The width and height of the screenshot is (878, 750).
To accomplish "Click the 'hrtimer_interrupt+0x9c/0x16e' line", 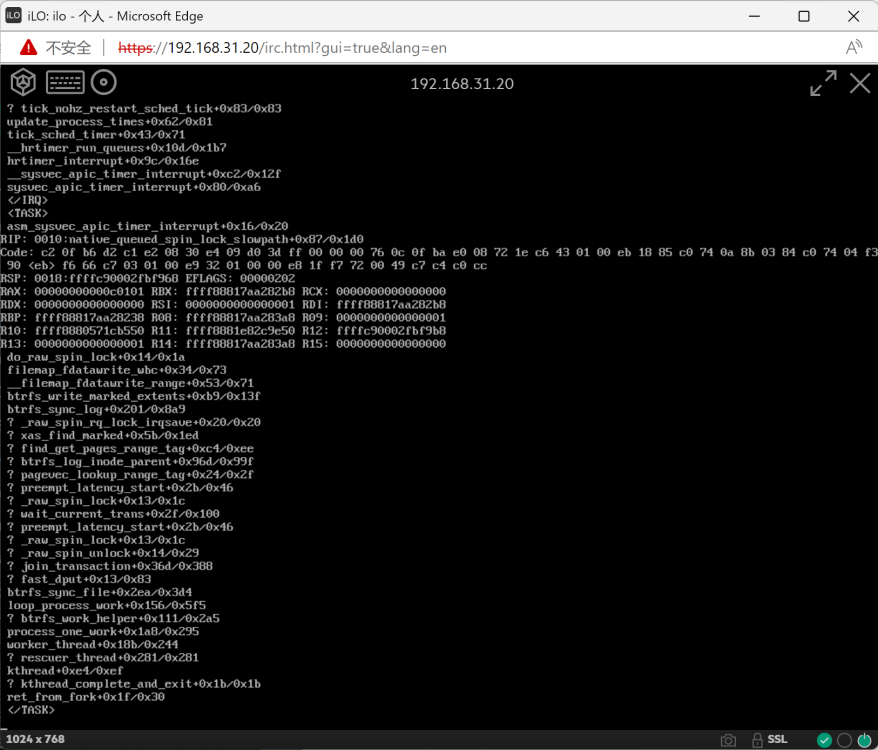I will click(103, 161).
